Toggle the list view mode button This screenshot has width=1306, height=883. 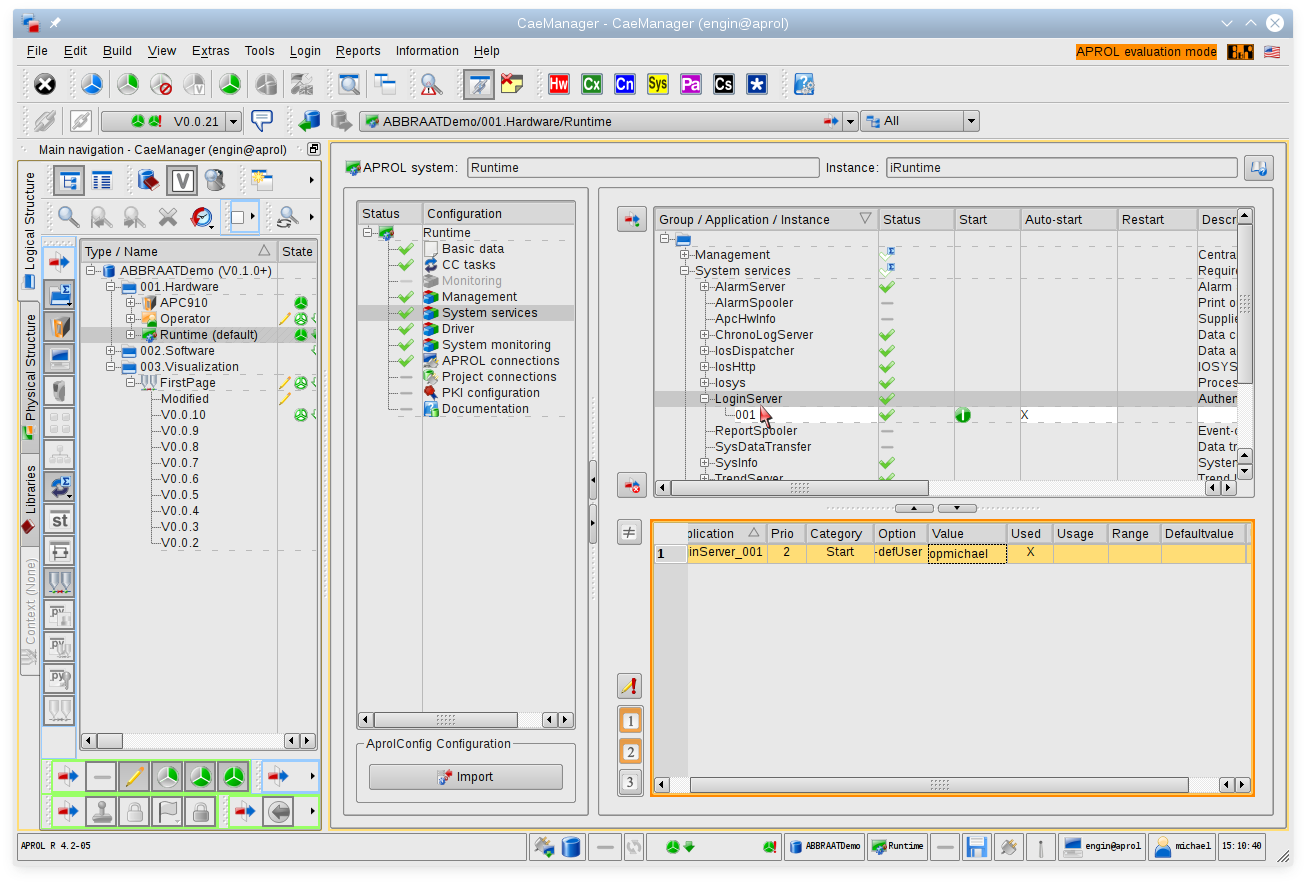101,181
